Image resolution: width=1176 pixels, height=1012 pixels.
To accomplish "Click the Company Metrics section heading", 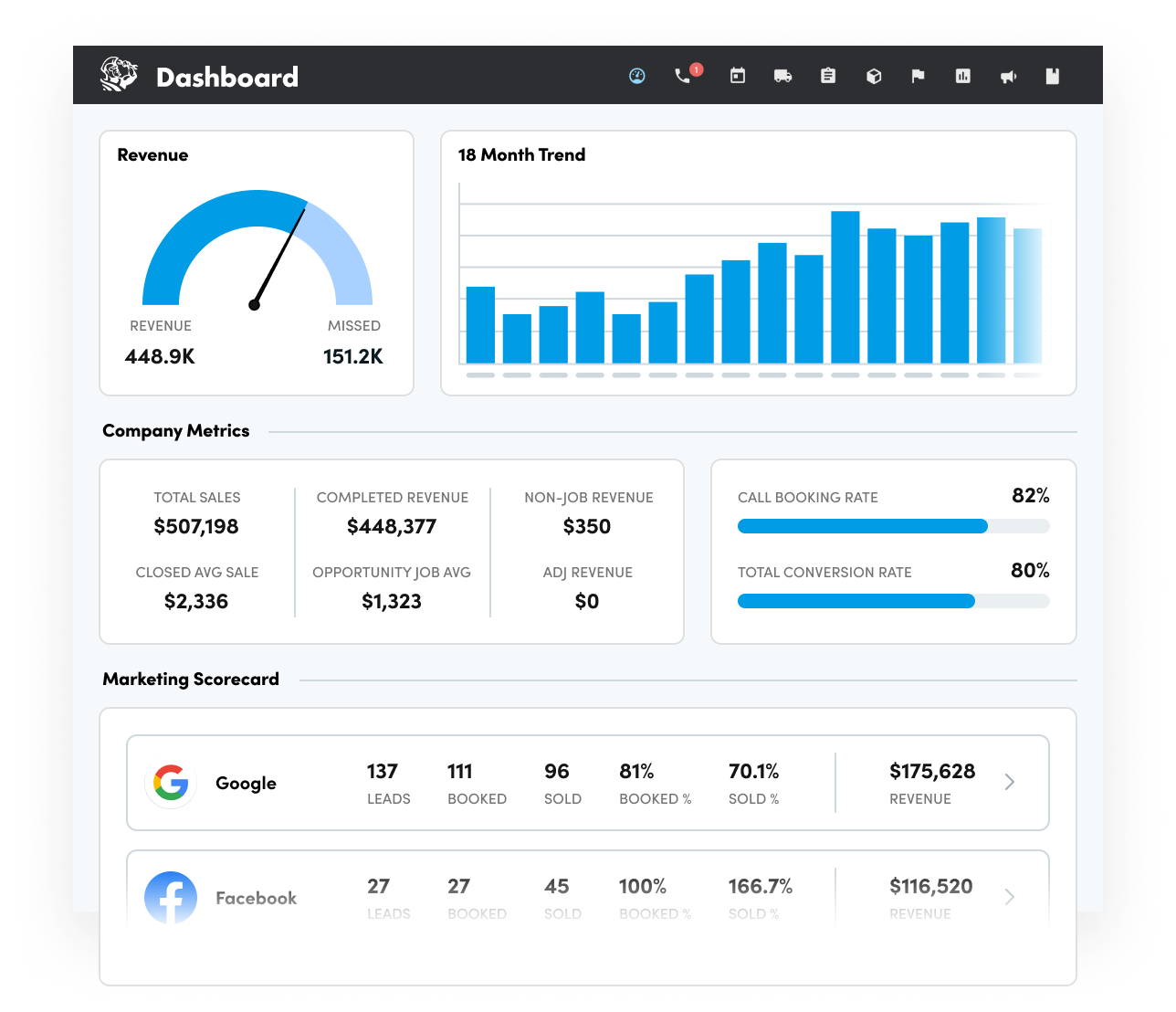I will (175, 431).
